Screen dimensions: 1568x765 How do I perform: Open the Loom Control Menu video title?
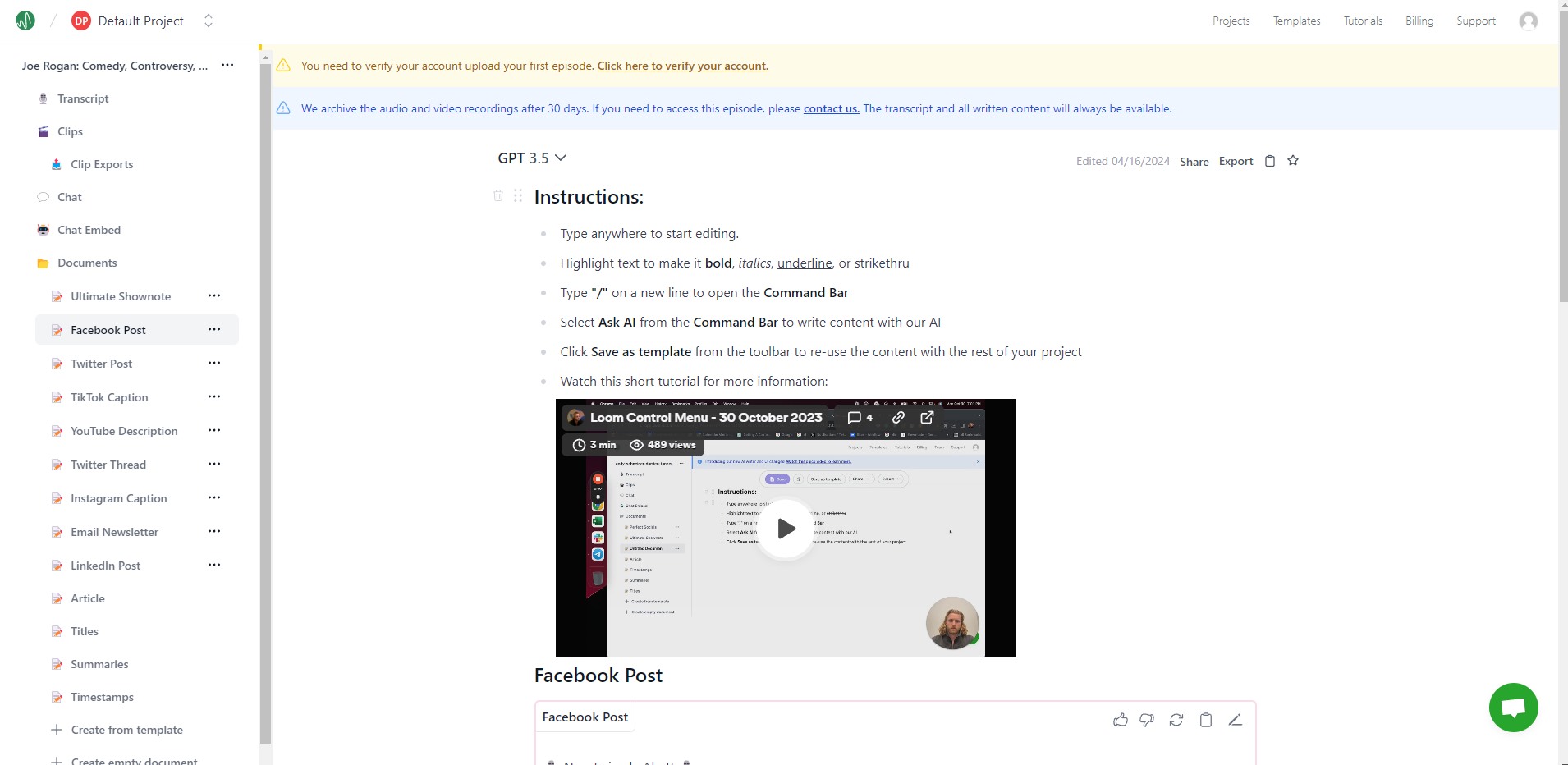click(x=706, y=418)
